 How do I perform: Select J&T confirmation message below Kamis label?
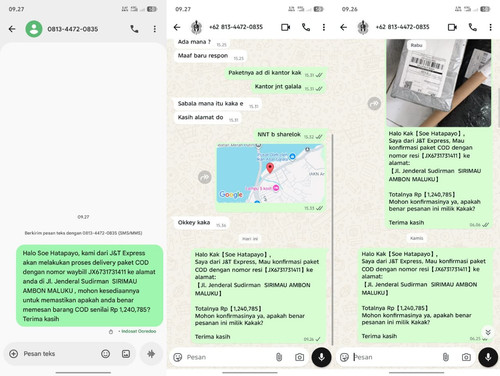click(x=426, y=295)
